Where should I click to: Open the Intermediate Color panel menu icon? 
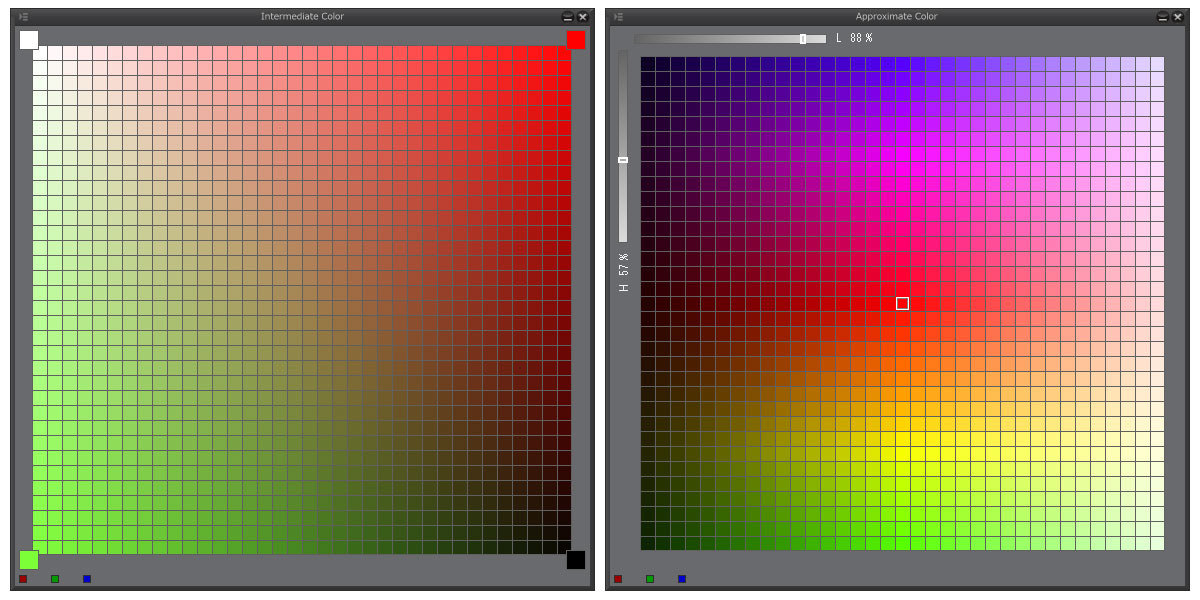click(23, 17)
